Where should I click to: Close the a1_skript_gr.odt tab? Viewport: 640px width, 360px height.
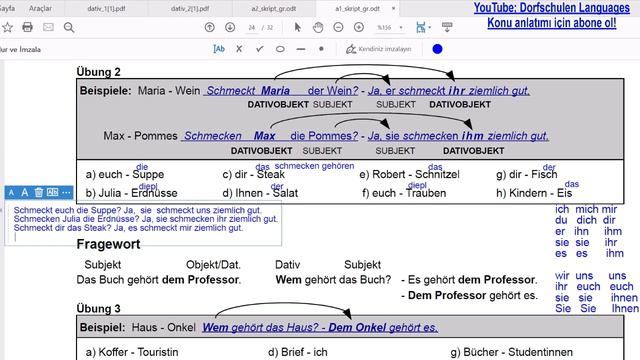(x=393, y=8)
